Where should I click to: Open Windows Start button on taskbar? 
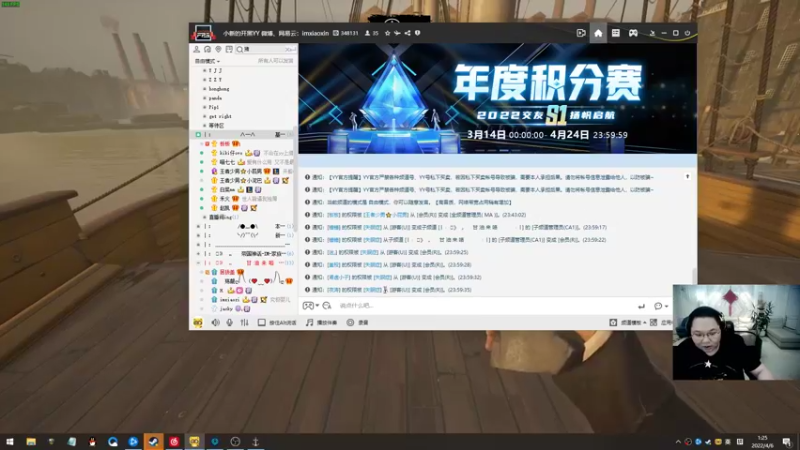[10, 442]
